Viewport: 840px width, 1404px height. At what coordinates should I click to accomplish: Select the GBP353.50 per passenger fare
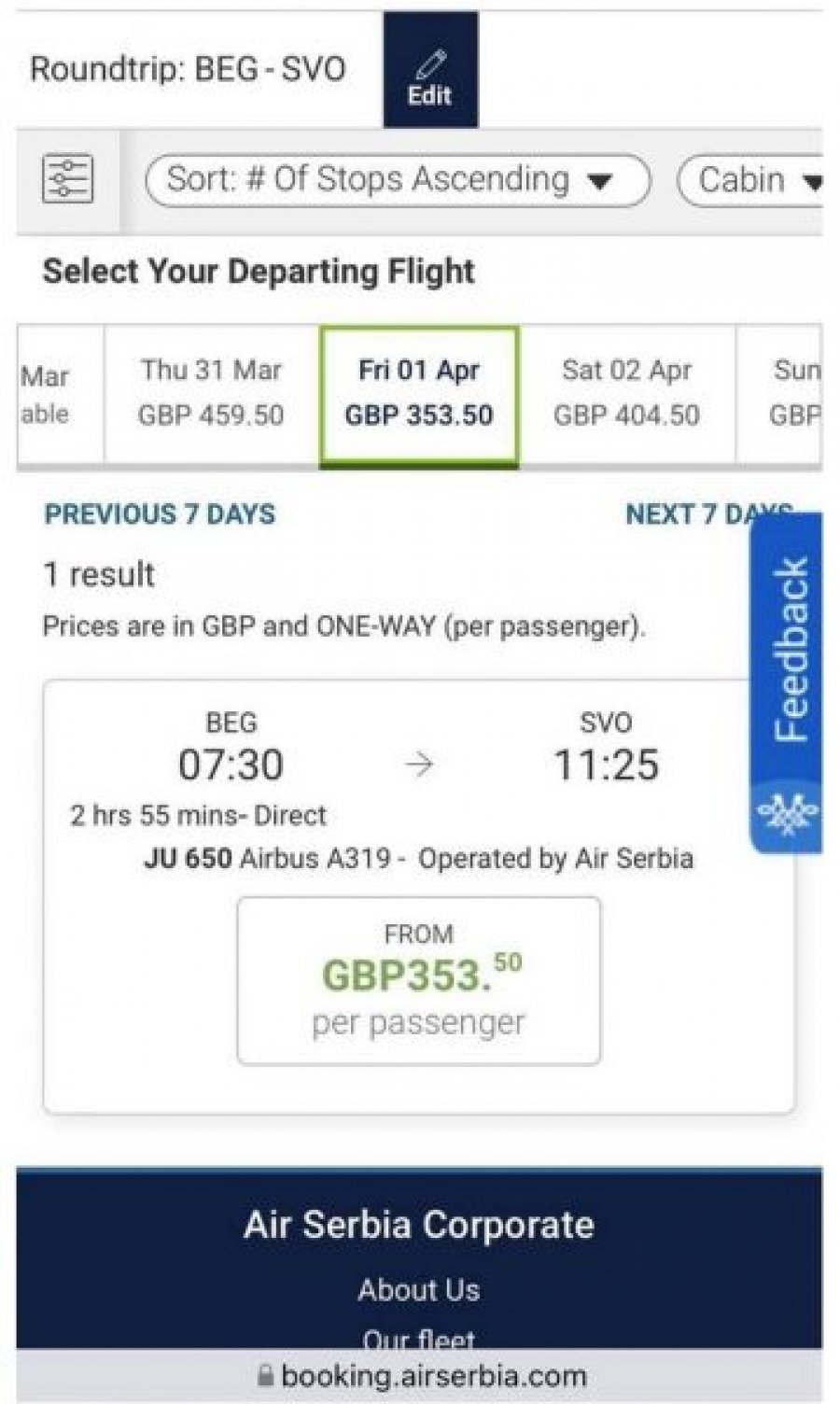(419, 980)
